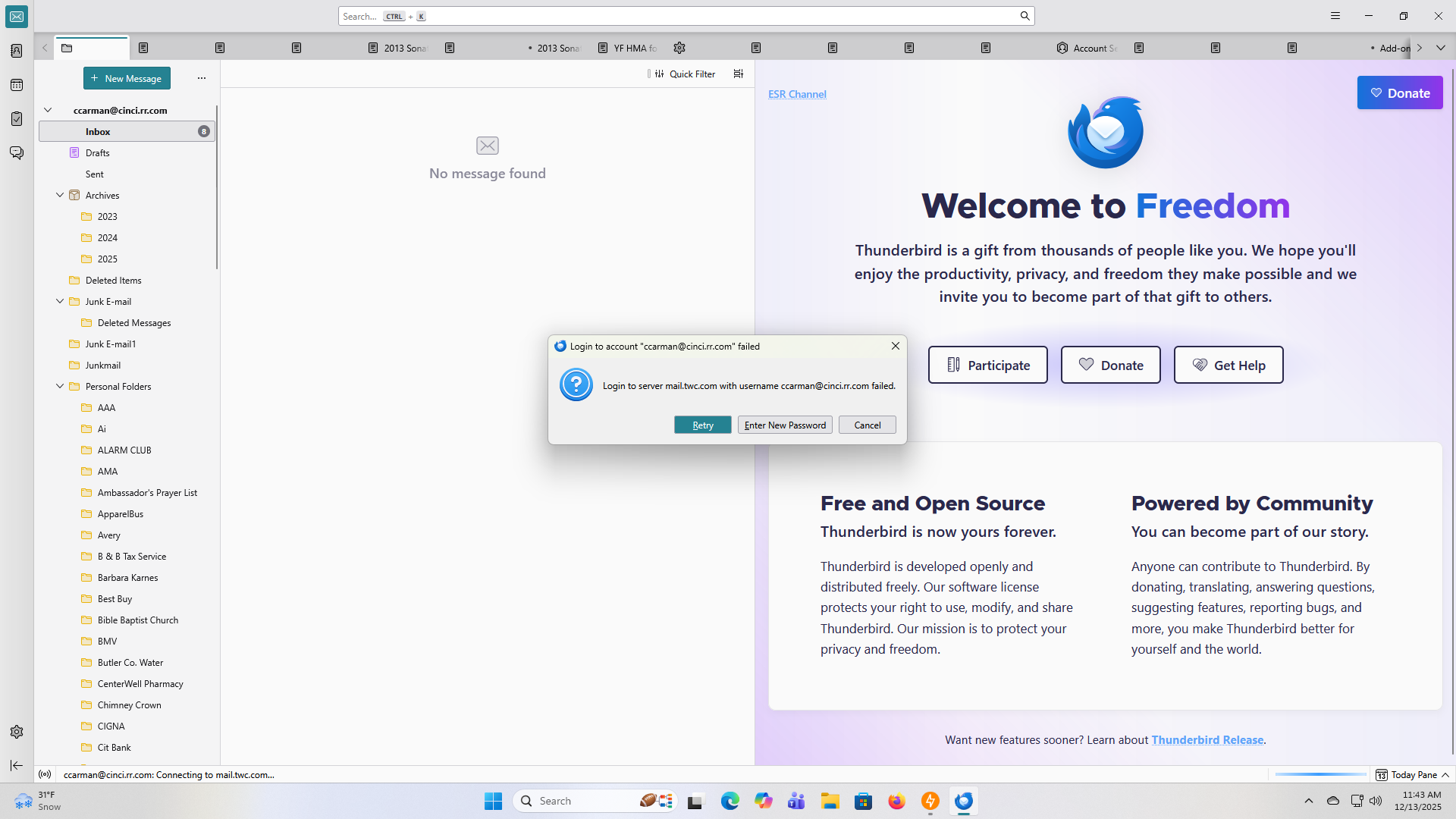Open the Tasks space icon

(x=17, y=119)
